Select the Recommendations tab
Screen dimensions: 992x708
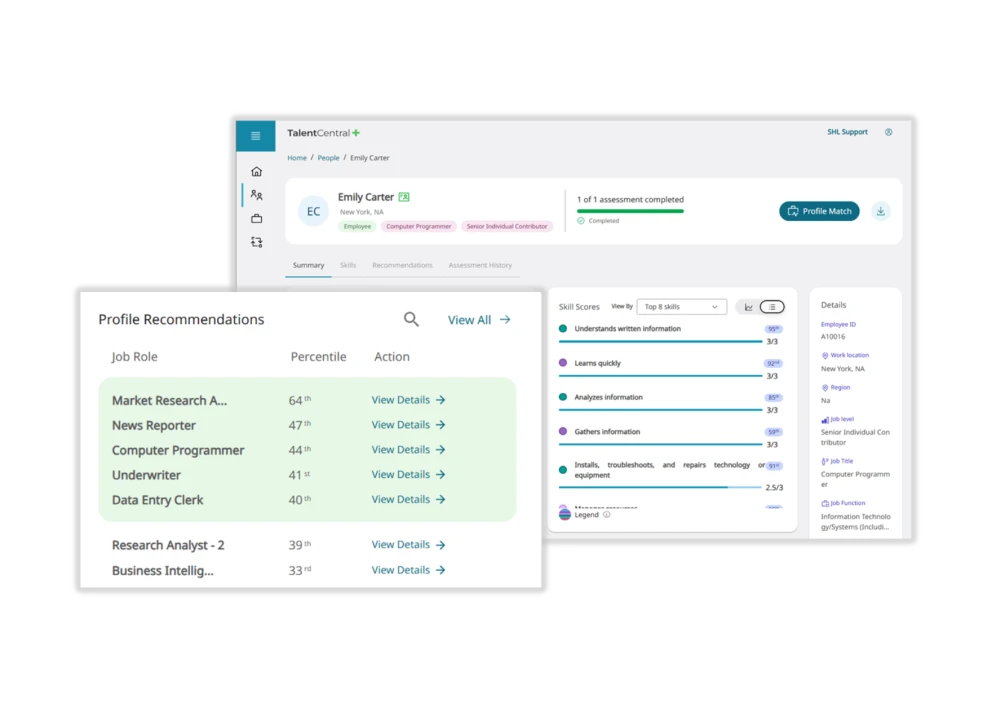coord(402,265)
